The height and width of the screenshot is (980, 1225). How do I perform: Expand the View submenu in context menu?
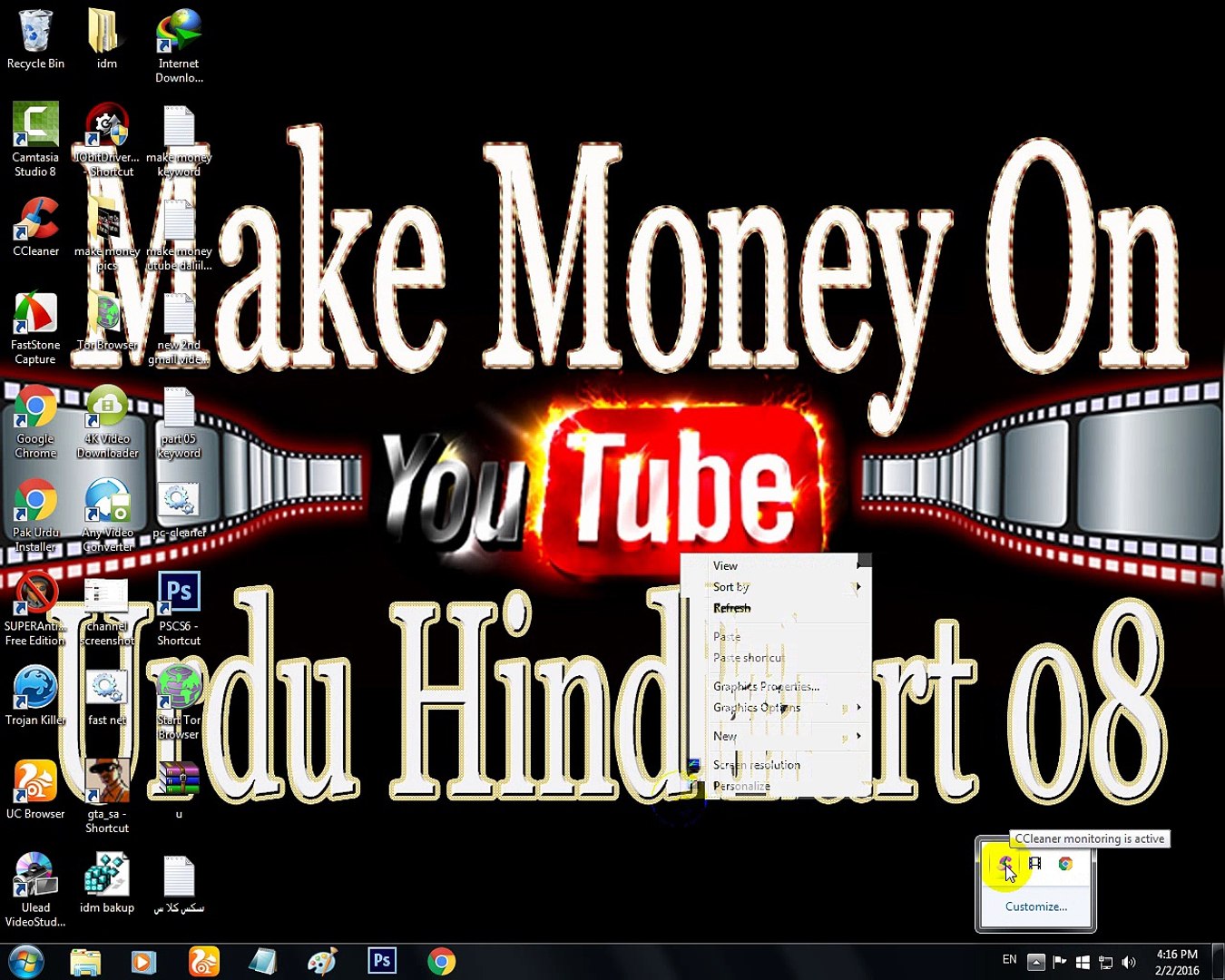coord(776,565)
